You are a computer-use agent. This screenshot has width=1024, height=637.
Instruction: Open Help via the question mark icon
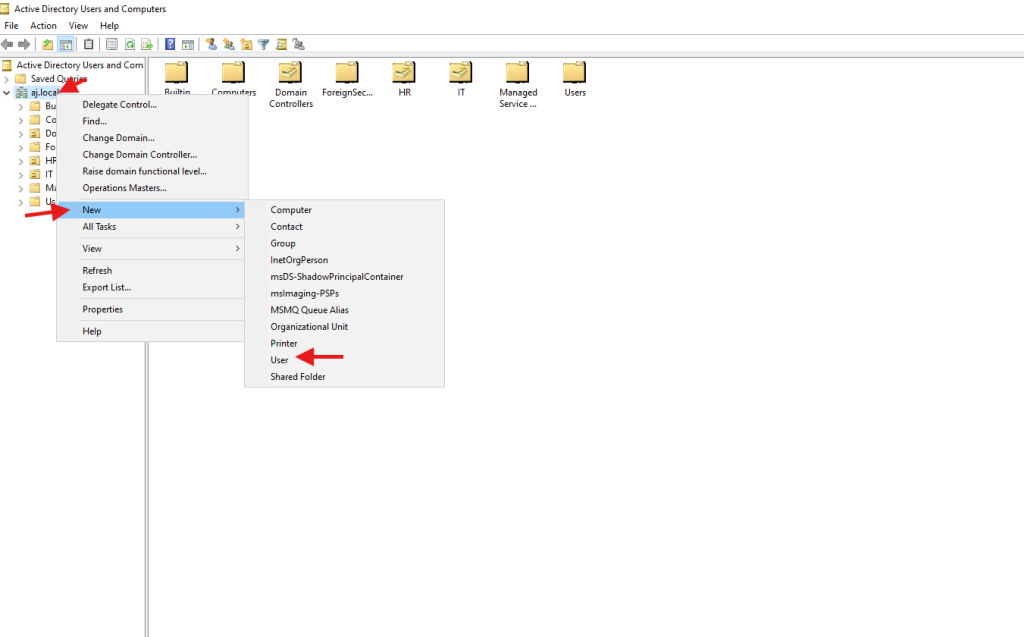(x=170, y=44)
